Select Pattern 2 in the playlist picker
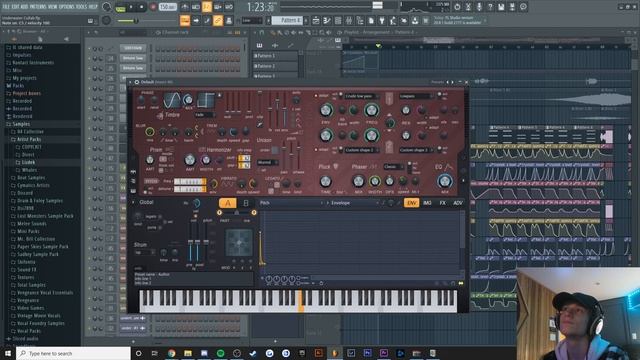 point(276,66)
